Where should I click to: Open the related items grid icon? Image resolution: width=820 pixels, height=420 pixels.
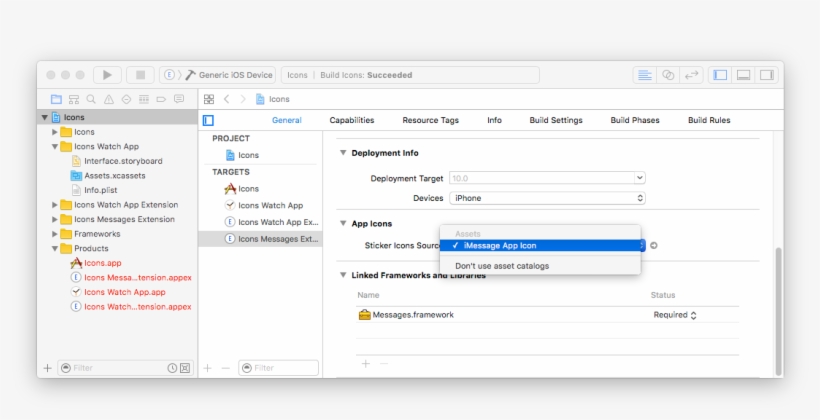tap(209, 99)
